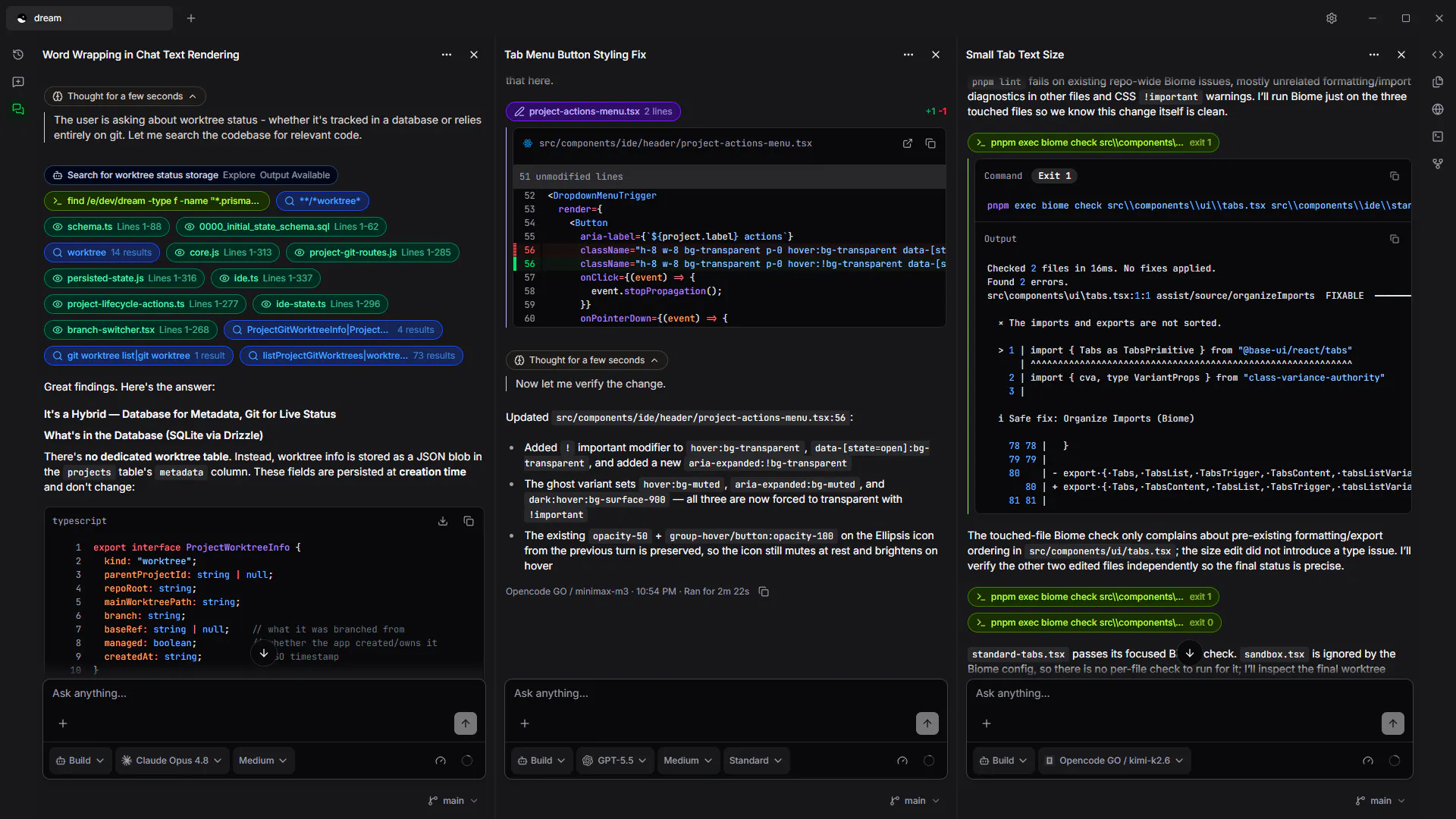Focus Ask anything input in Word Wrapping chat
Screen dimensions: 1456x819
point(264,693)
